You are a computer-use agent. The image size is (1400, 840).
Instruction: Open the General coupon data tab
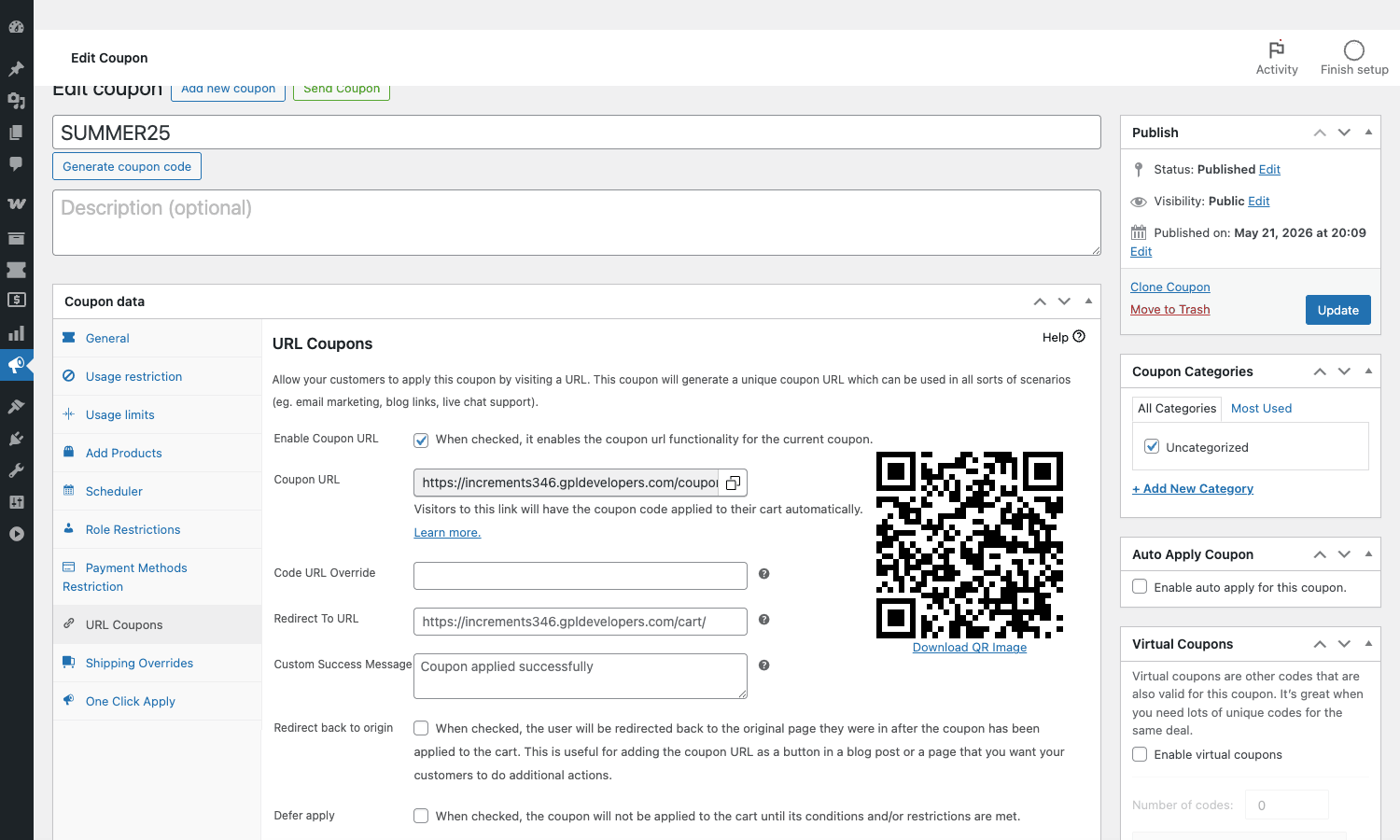[157, 338]
